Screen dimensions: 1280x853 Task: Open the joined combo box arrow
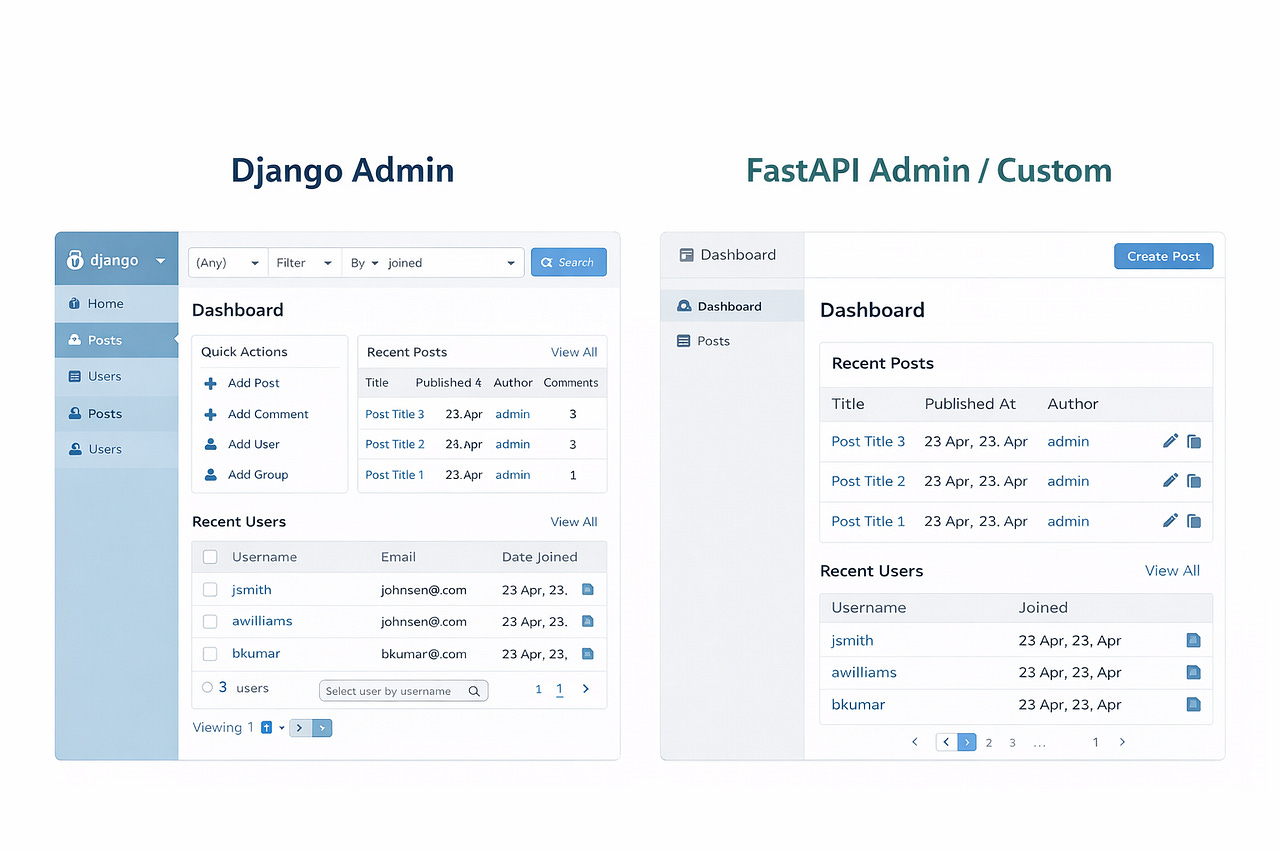coord(511,263)
